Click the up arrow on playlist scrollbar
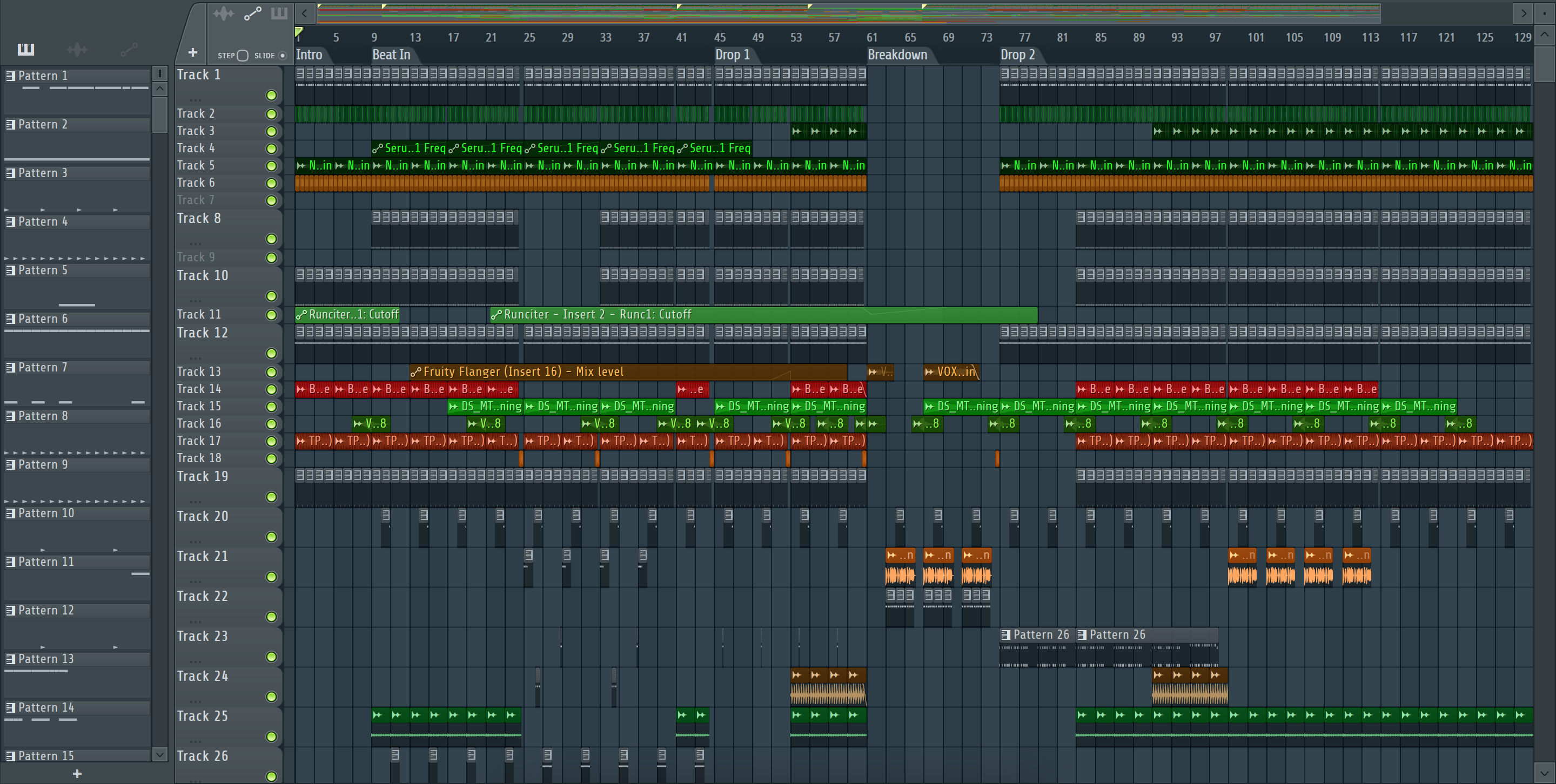1556x784 pixels. click(1545, 35)
